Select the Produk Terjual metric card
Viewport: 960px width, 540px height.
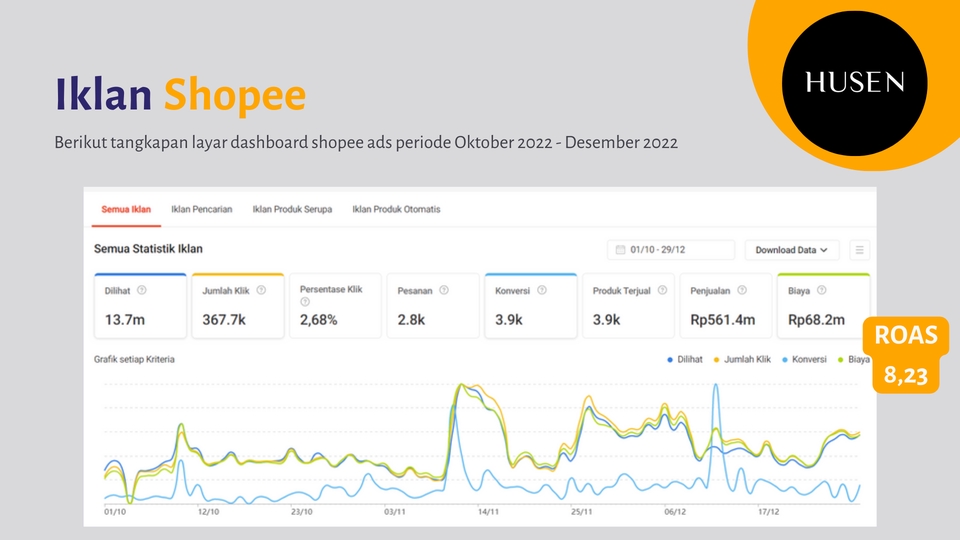click(x=628, y=306)
